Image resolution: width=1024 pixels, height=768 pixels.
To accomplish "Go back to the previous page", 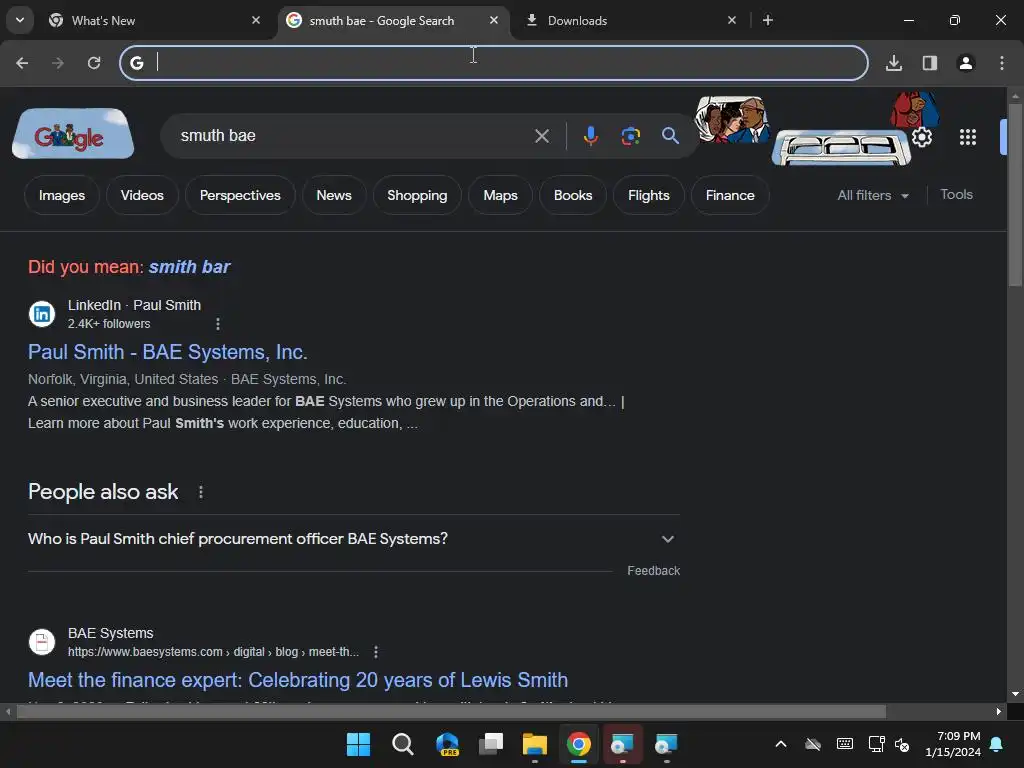I will [x=22, y=63].
